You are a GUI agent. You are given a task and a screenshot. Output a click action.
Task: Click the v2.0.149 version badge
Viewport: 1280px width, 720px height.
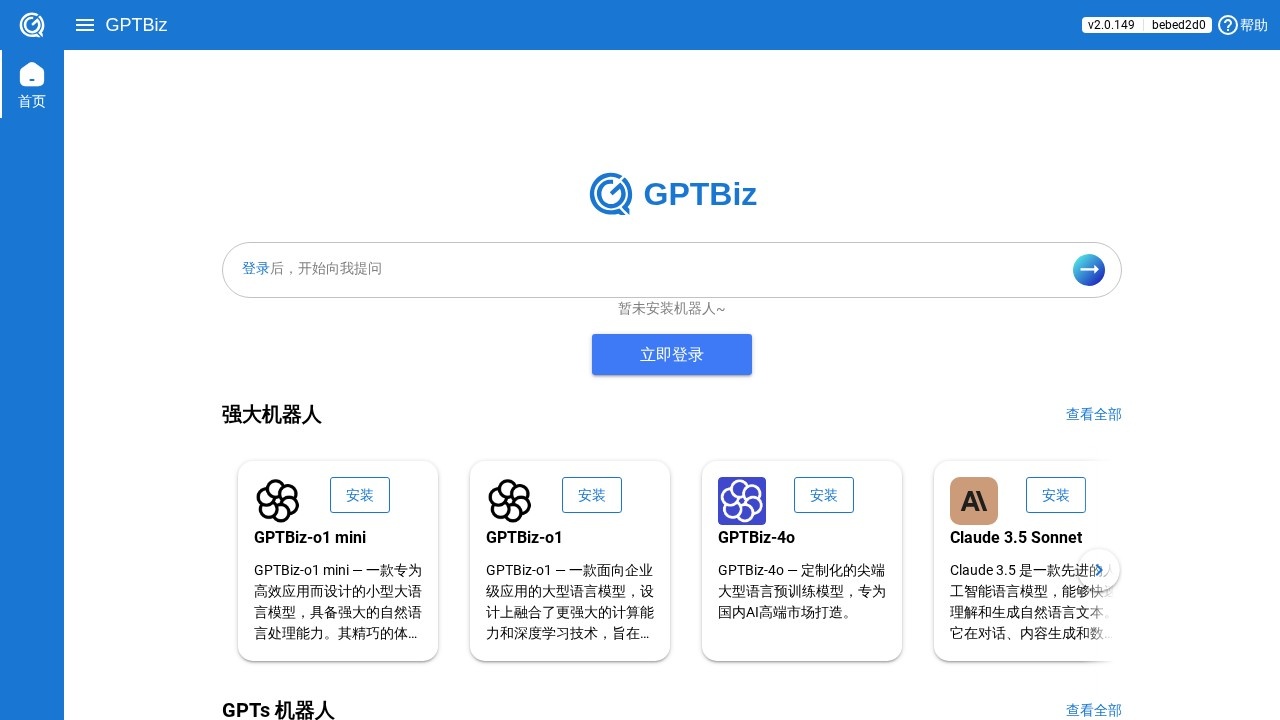1111,25
